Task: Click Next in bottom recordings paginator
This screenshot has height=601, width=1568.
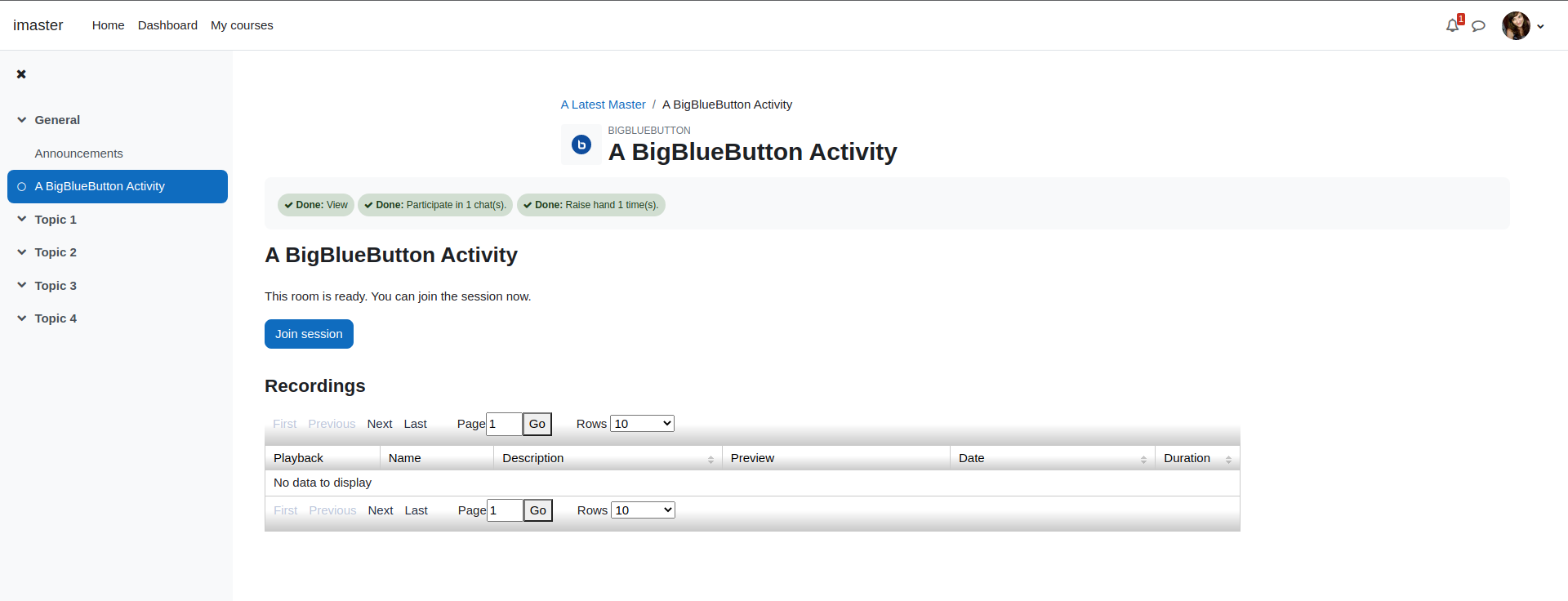Action: point(381,510)
